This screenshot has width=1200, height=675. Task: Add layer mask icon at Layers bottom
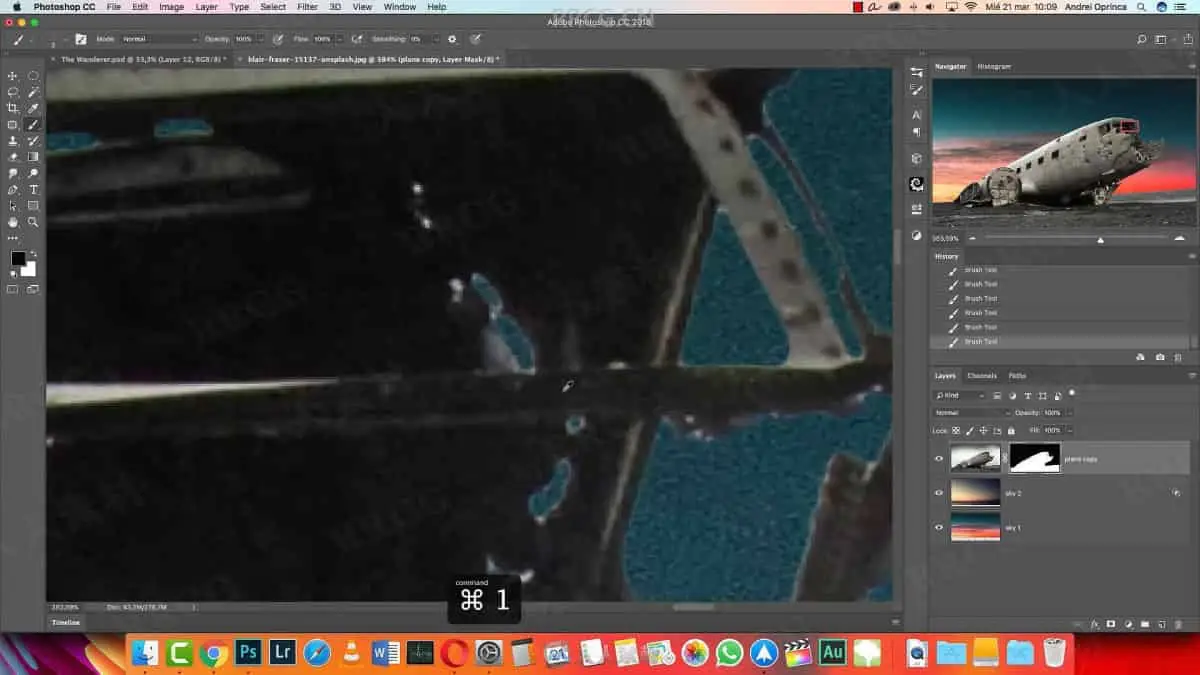tap(1111, 624)
